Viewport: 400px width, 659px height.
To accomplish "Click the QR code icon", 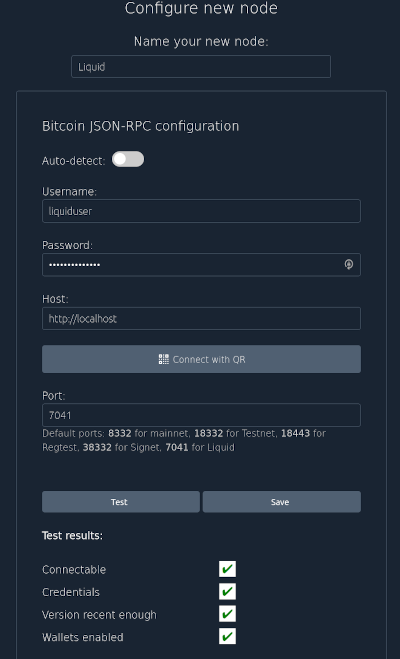I will pyautogui.click(x=163, y=359).
